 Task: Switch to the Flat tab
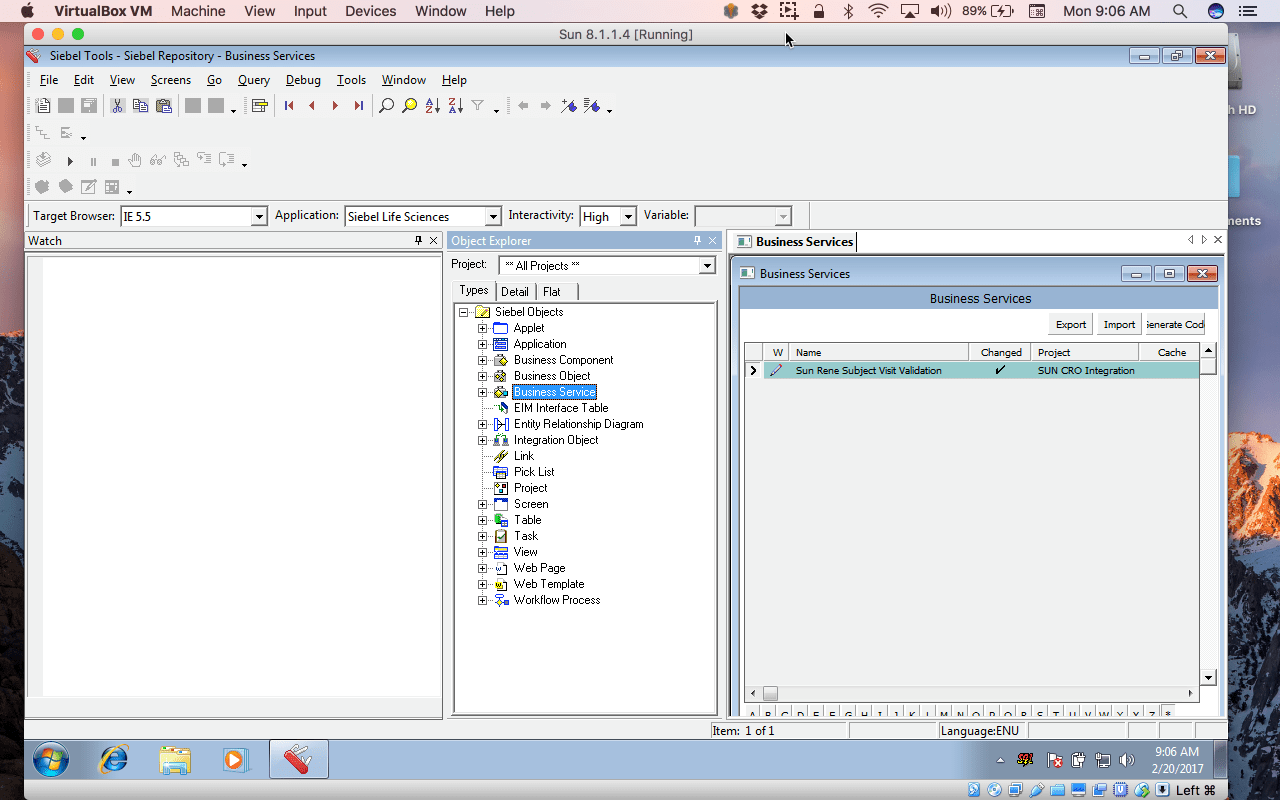point(552,292)
